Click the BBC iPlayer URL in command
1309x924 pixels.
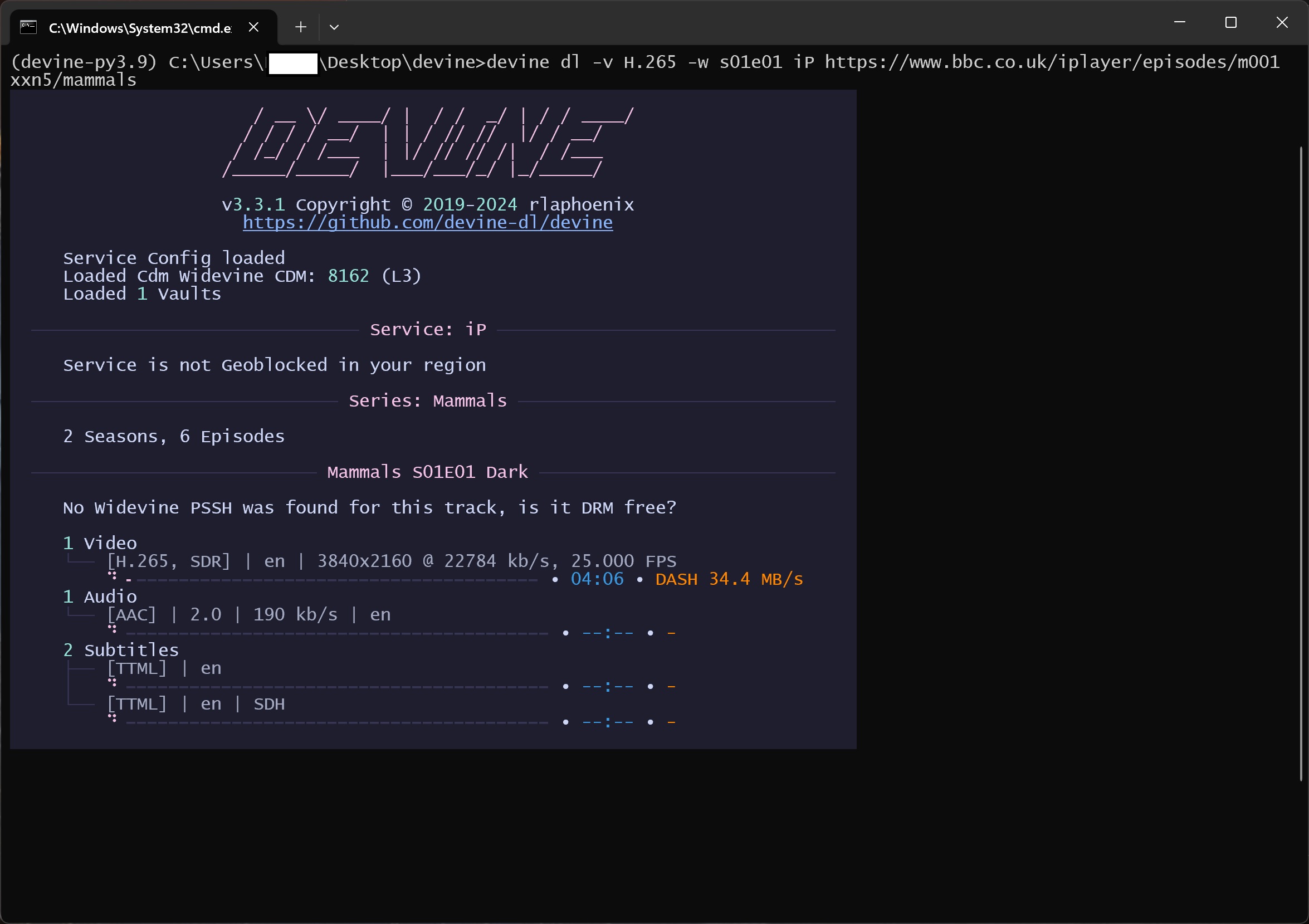pyautogui.click(x=1052, y=62)
